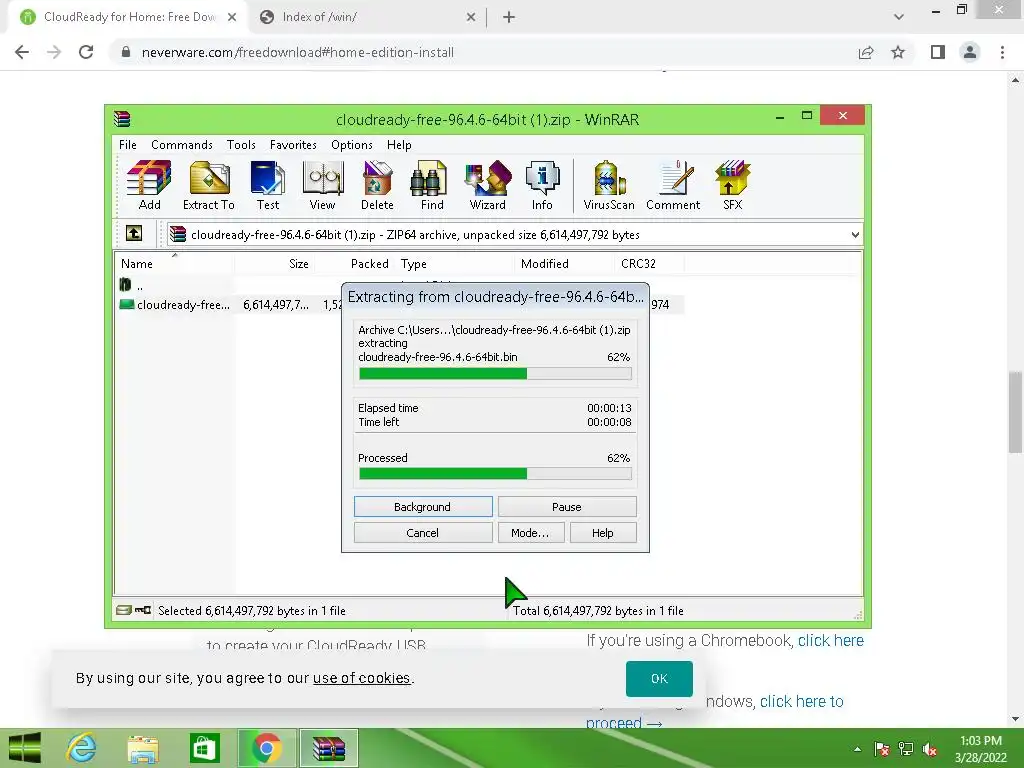1024x768 pixels.
Task: Click the Delete toolbar icon
Action: (377, 185)
